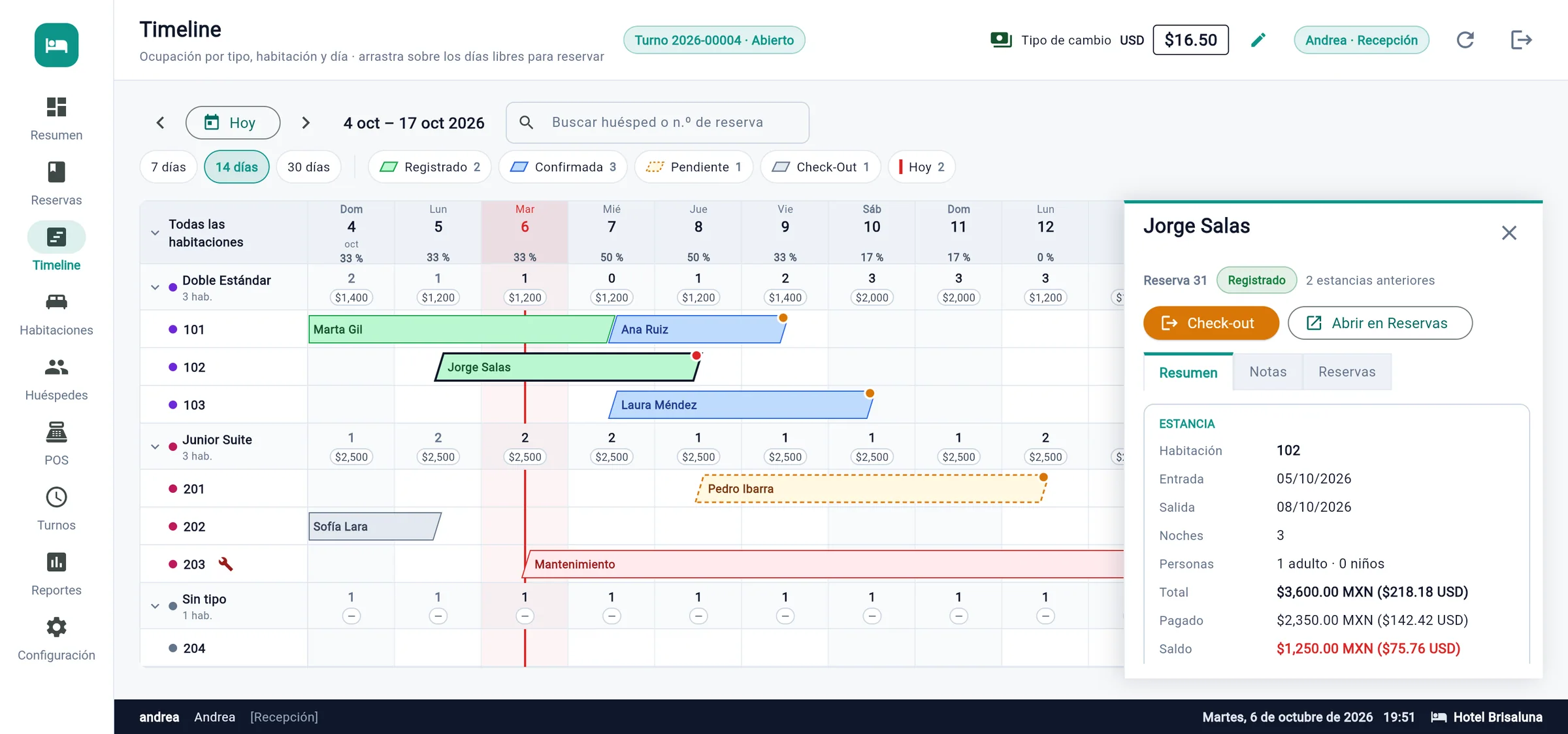Open the Reservas section in the sidebar
1568x734 pixels.
pos(56,184)
